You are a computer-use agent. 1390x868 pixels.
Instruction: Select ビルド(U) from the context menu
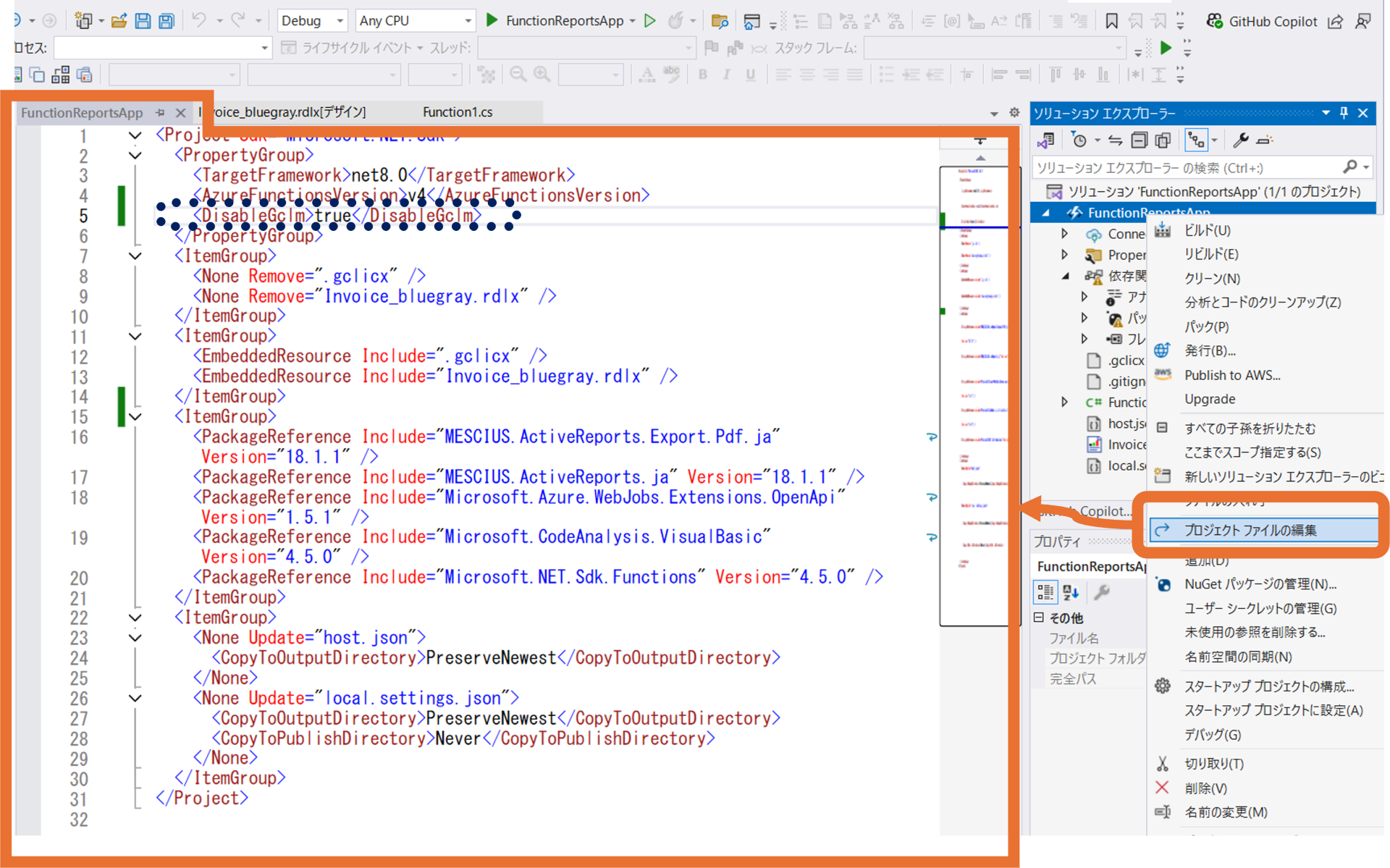(x=1208, y=231)
